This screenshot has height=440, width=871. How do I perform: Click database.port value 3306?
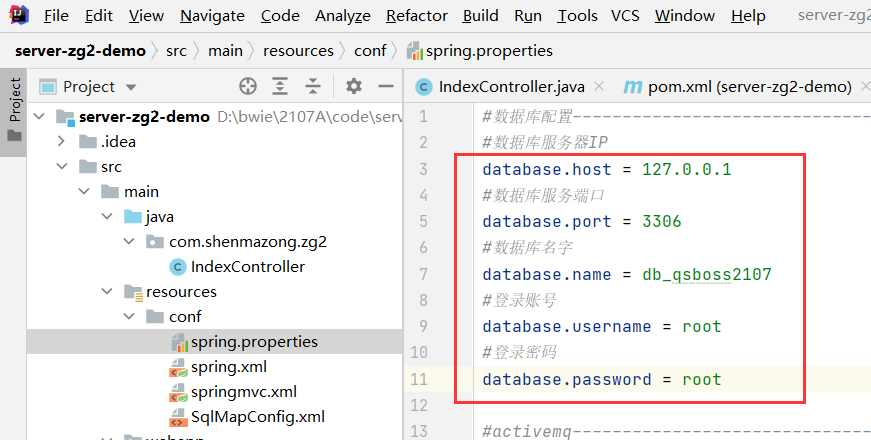662,221
